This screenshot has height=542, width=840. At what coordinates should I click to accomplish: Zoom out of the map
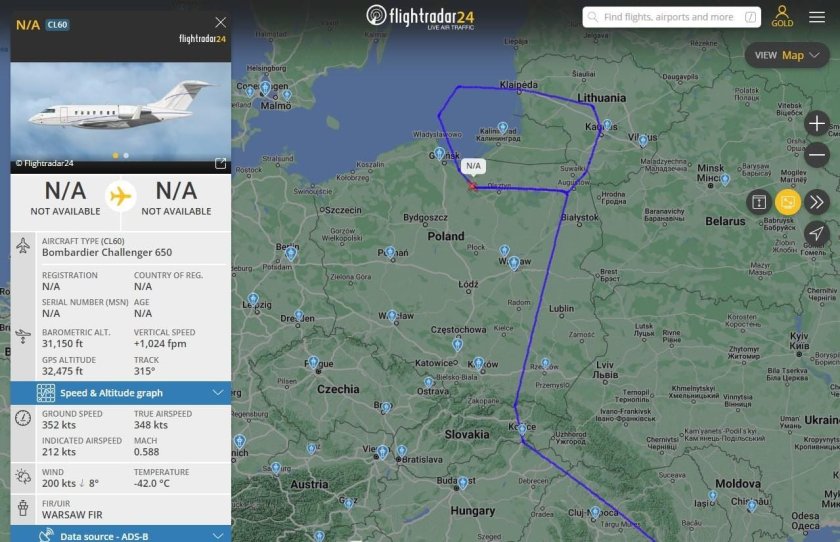(817, 155)
